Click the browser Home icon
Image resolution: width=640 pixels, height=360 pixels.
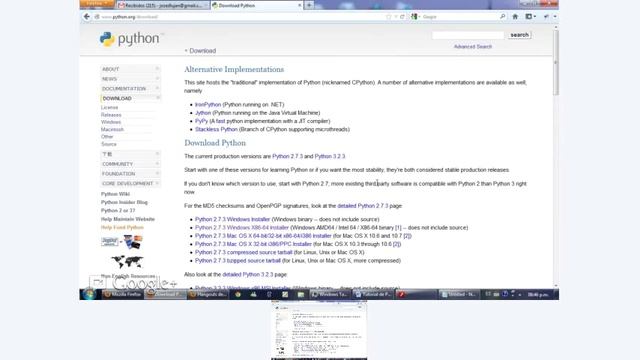coord(515,17)
